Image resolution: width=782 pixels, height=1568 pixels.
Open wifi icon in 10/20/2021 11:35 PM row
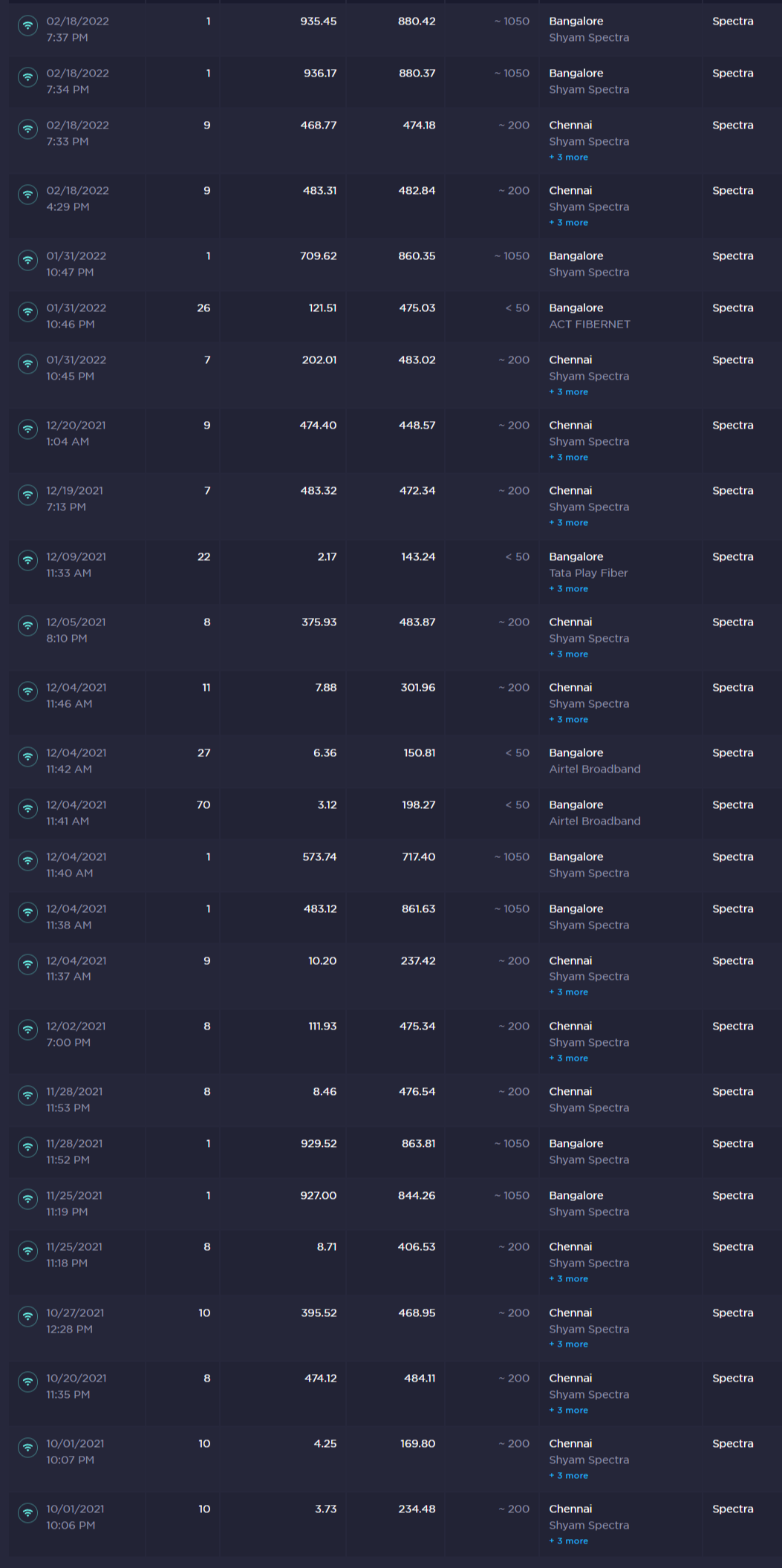28,1382
